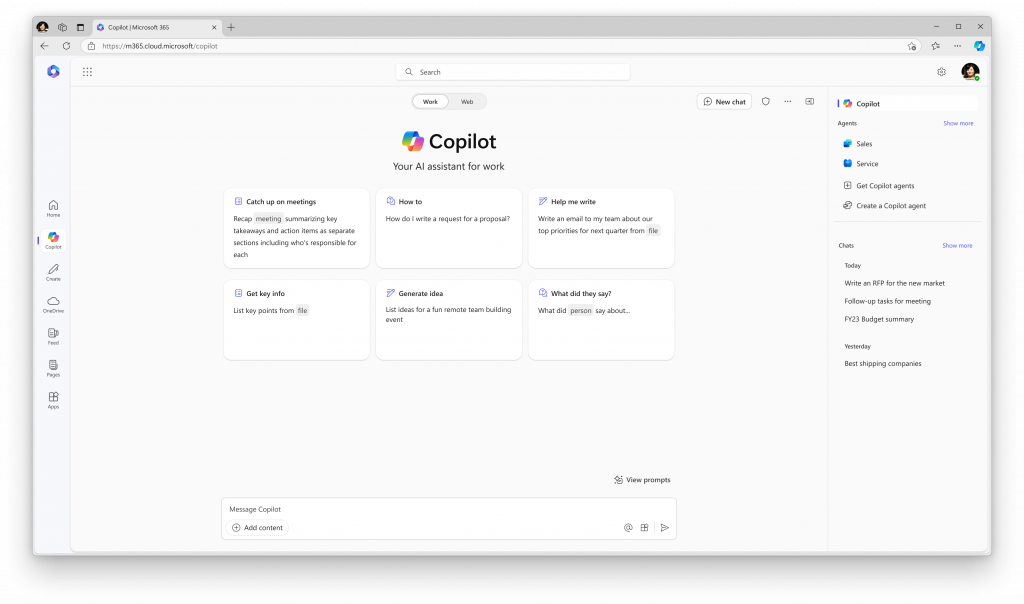Open the settings gear
This screenshot has width=1024, height=604.
pyautogui.click(x=941, y=72)
